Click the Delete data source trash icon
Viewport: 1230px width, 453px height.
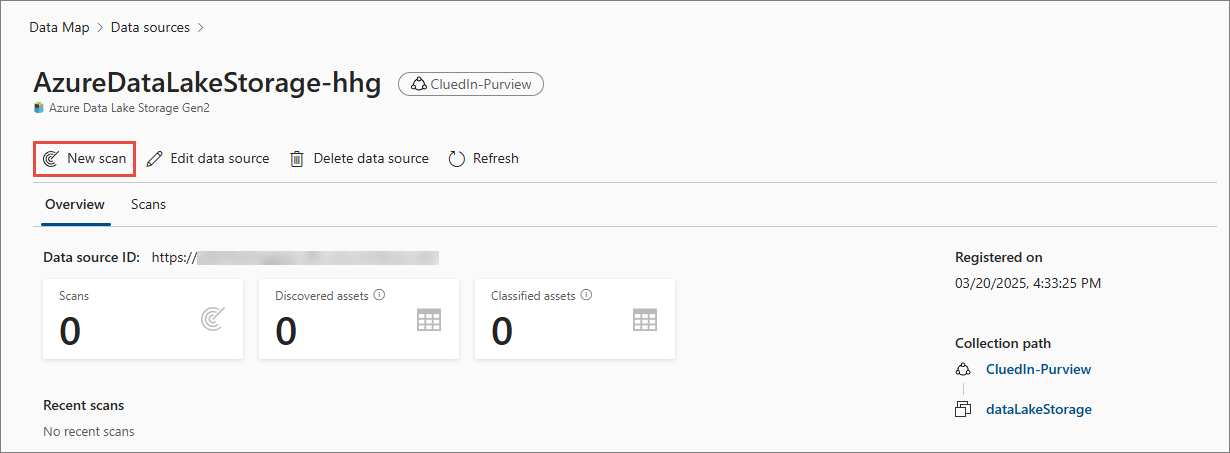[297, 158]
